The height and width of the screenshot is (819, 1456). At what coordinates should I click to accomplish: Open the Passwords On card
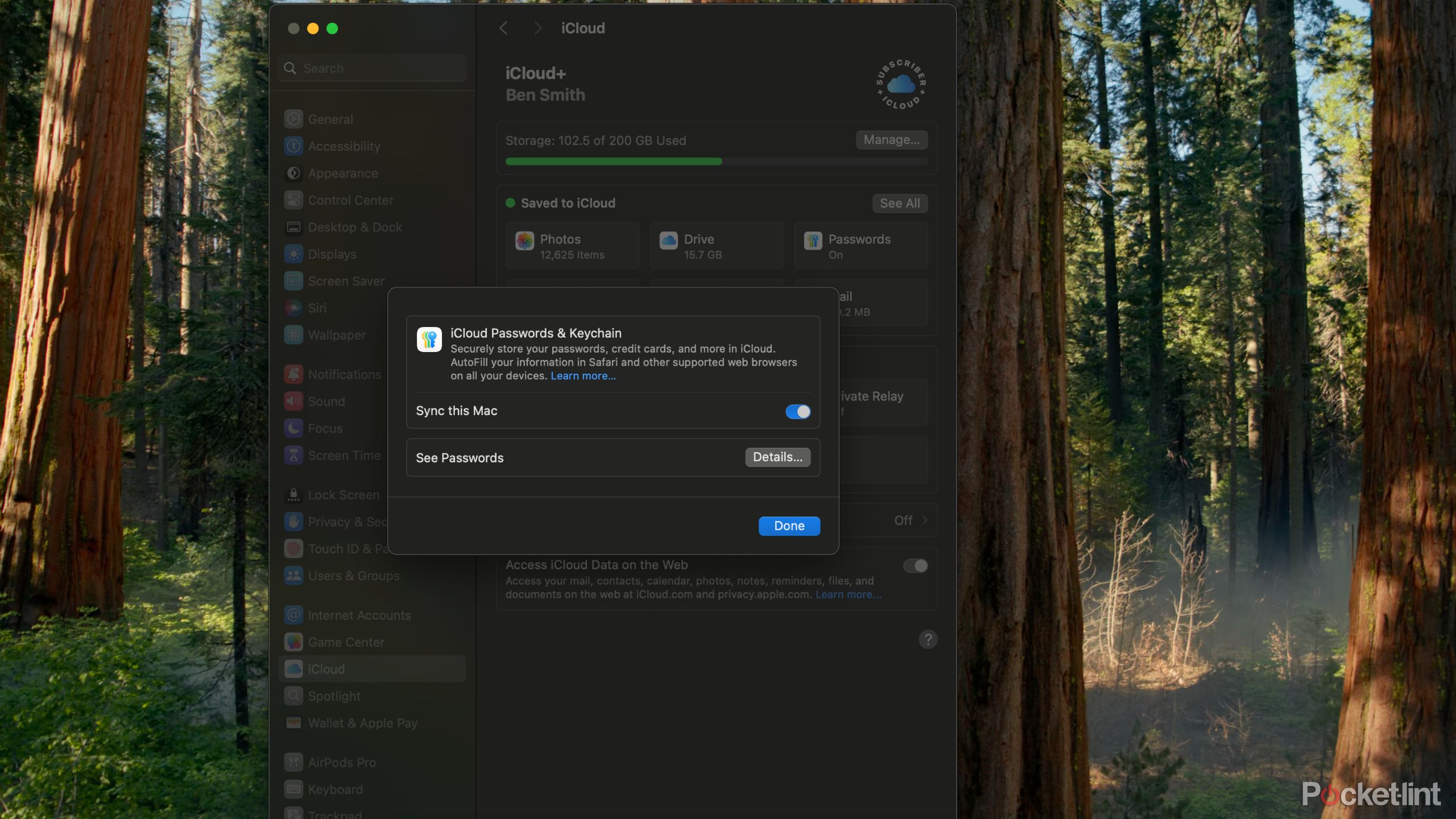coord(861,246)
